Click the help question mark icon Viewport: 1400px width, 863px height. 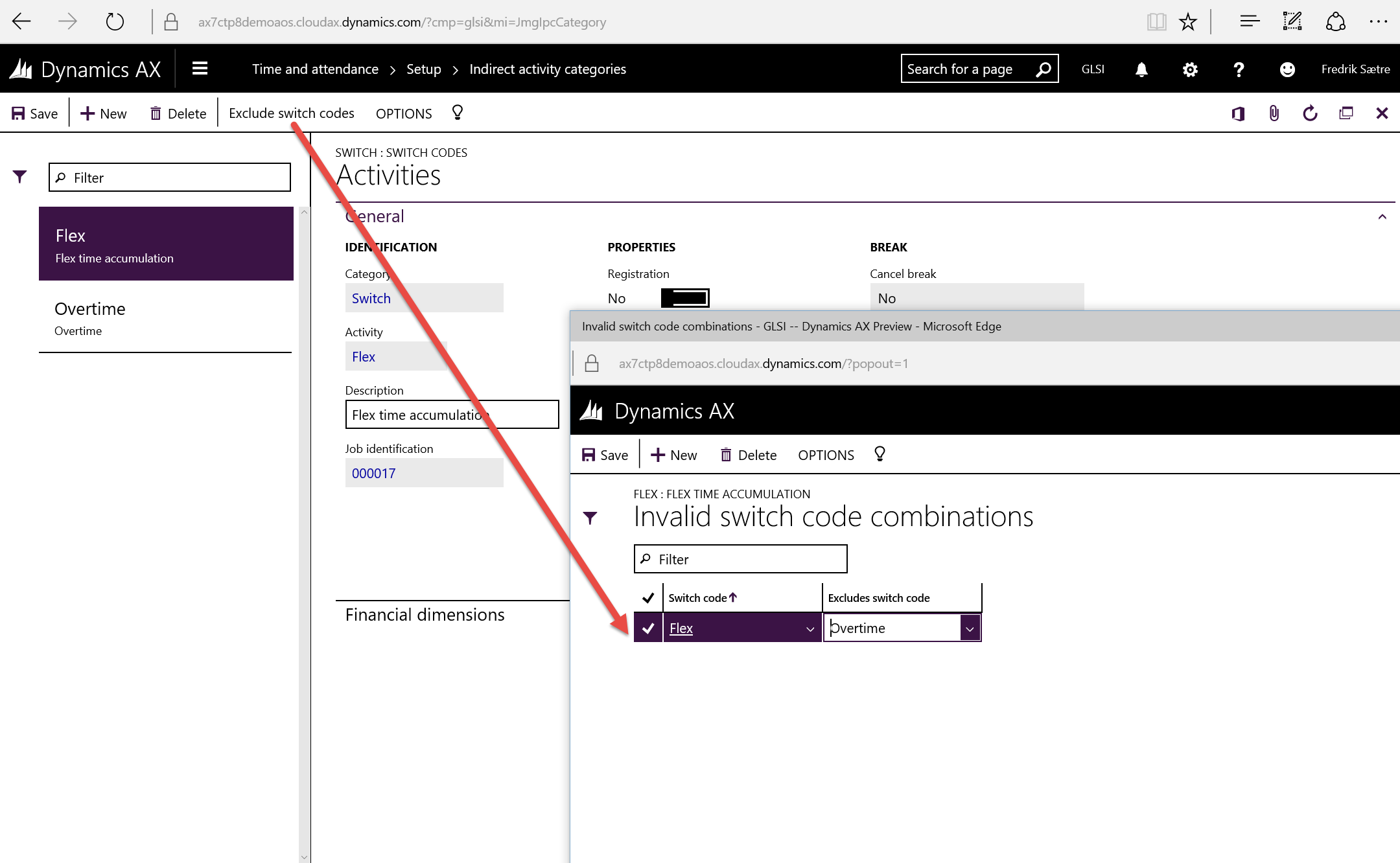[1239, 69]
